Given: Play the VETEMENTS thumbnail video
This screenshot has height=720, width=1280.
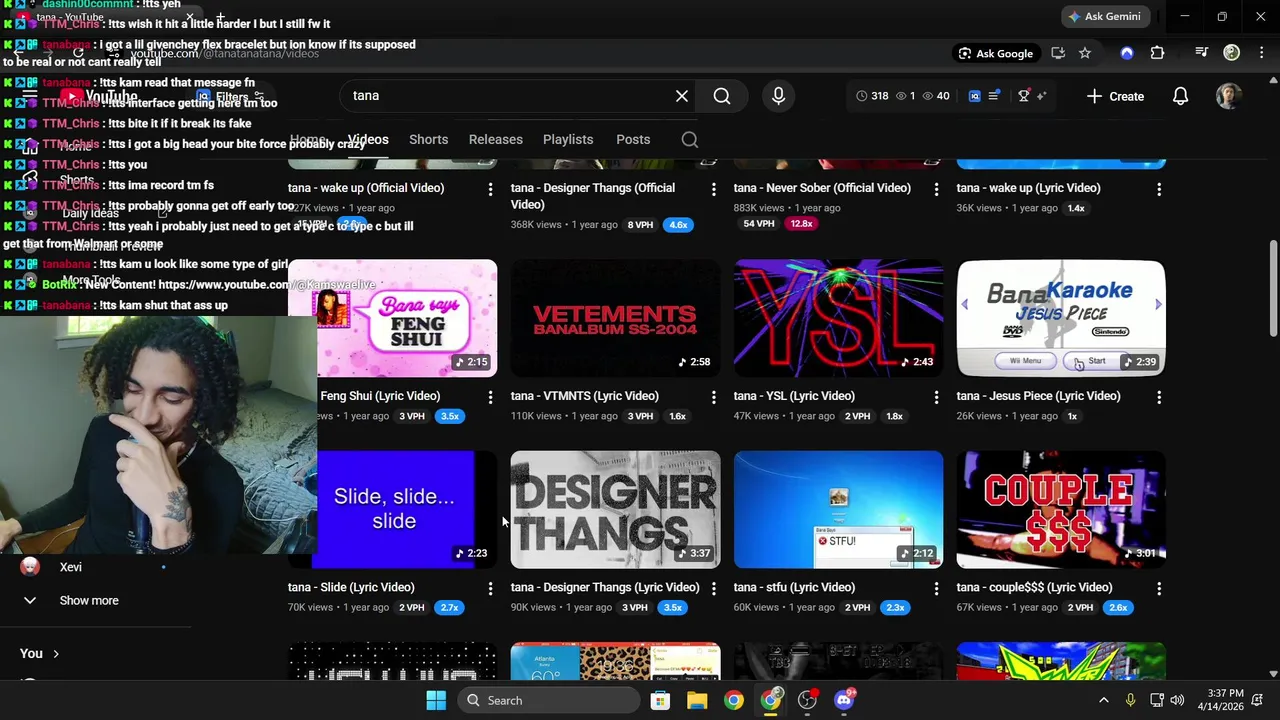Looking at the screenshot, I should [615, 318].
